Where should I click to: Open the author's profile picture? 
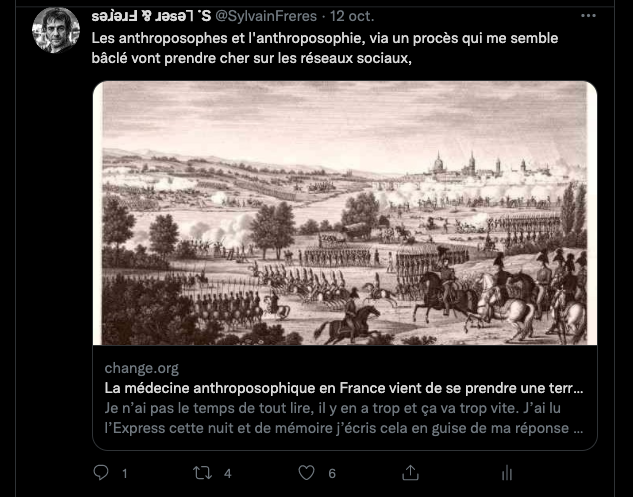(x=56, y=30)
